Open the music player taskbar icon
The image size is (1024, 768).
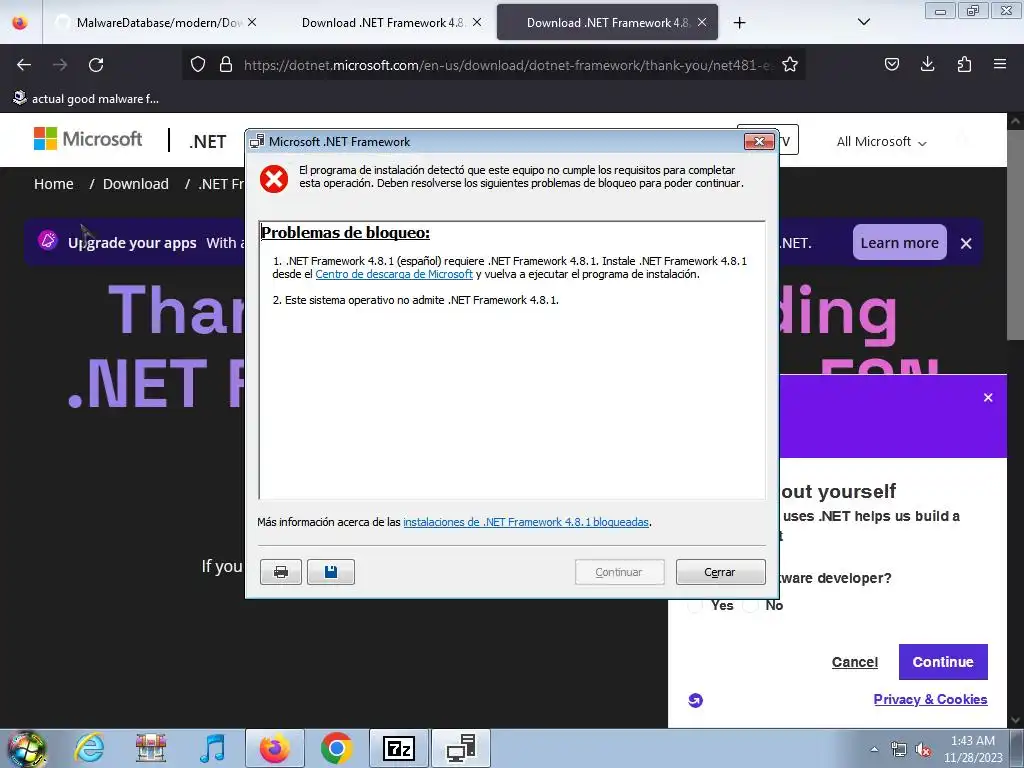click(x=212, y=748)
